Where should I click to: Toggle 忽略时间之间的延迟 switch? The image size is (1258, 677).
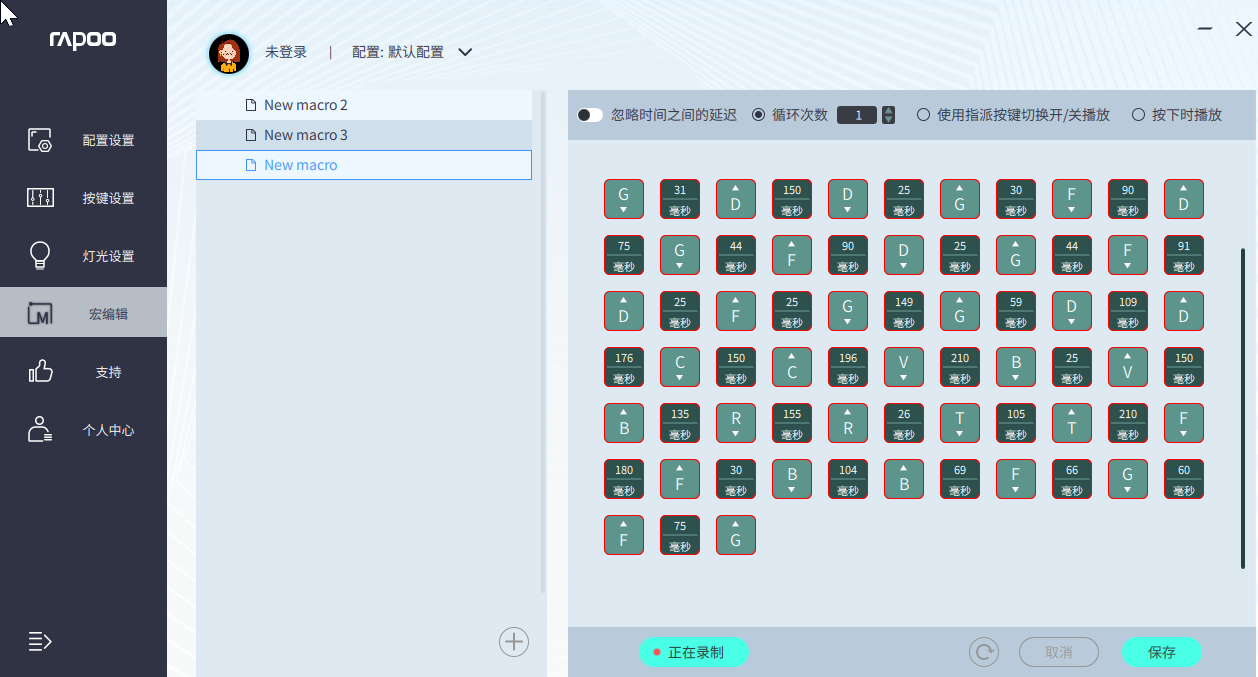pyautogui.click(x=590, y=115)
